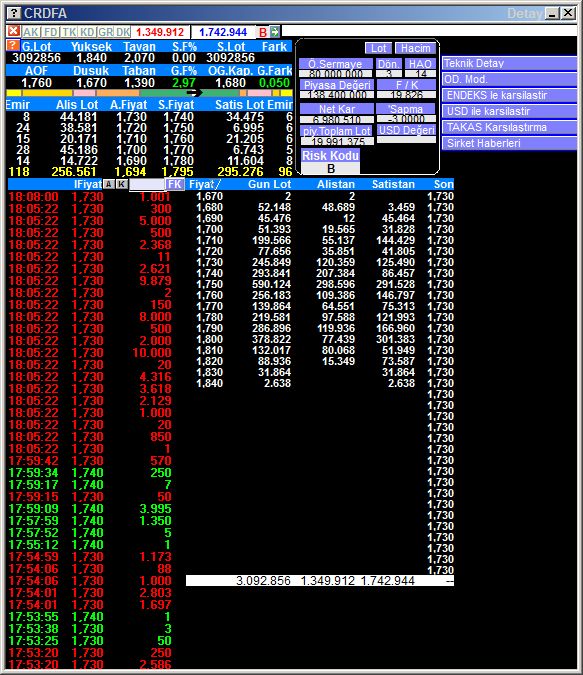The height and width of the screenshot is (675, 583).
Task: Open the AK toolbar button
Action: (x=31, y=32)
